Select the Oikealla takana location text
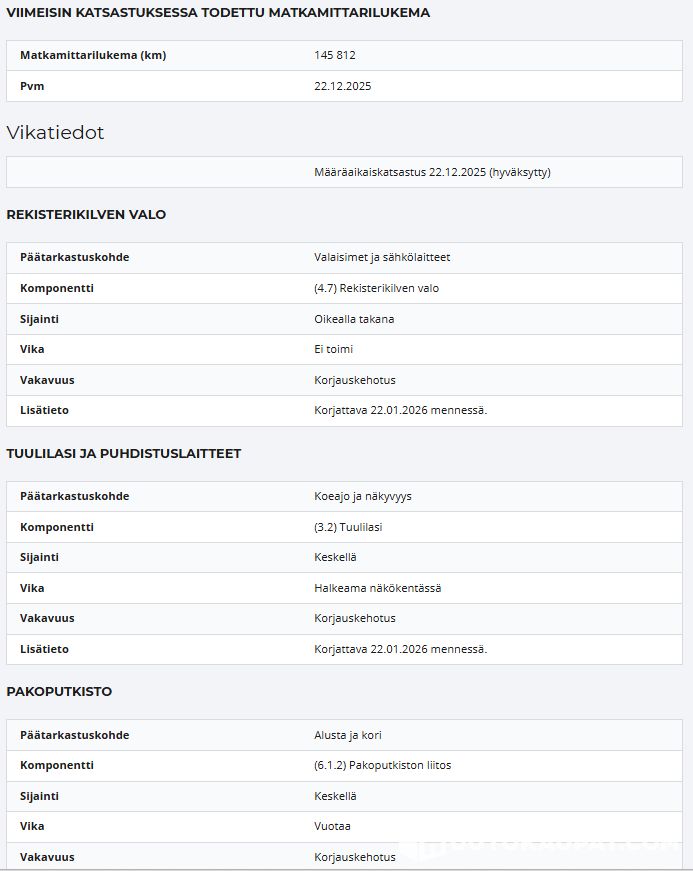The width and height of the screenshot is (693, 871). pyautogui.click(x=354, y=319)
